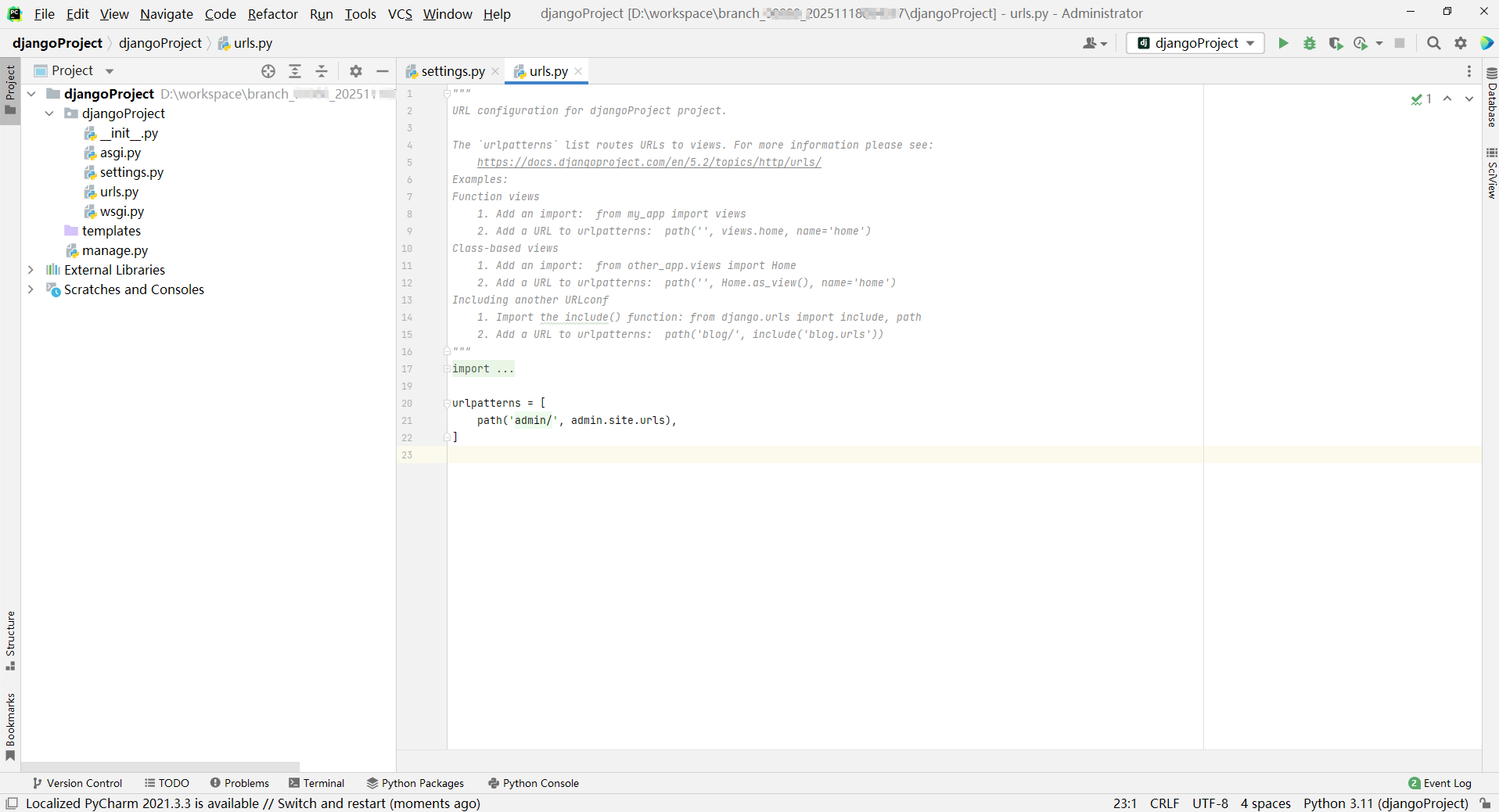Collapse all in Project tree

(322, 71)
